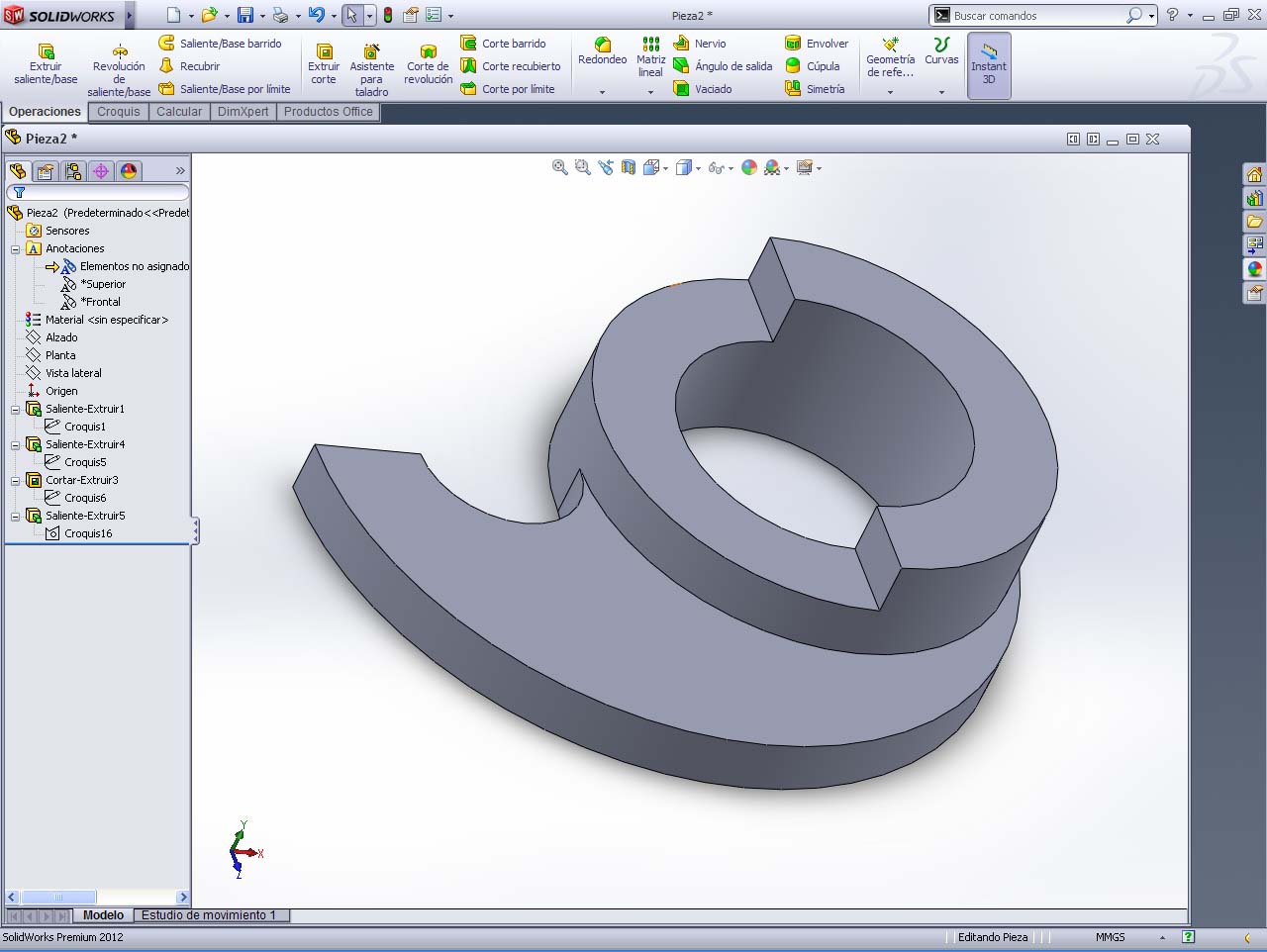Click Saliente/Base por límite

point(225,89)
